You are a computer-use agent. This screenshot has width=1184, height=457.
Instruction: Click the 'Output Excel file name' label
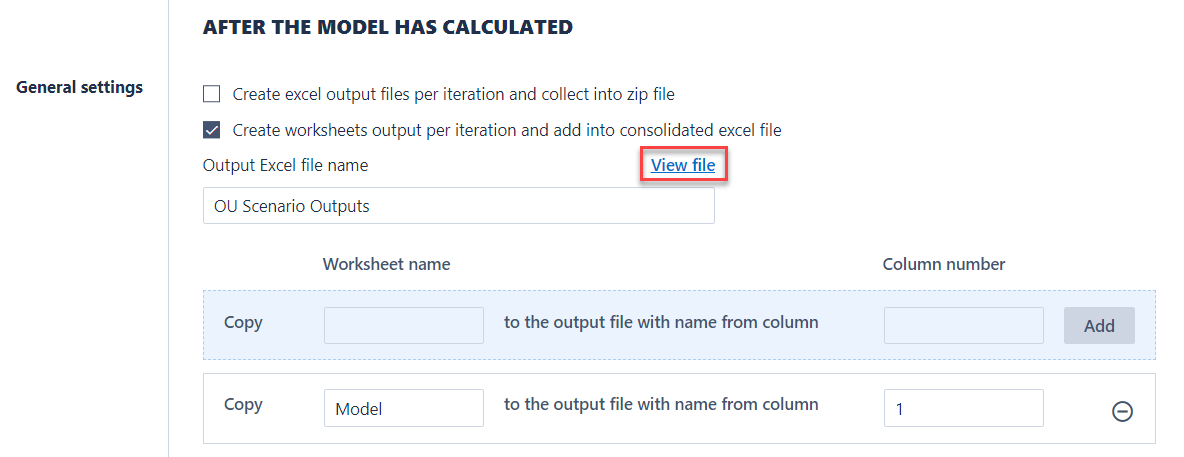click(285, 165)
